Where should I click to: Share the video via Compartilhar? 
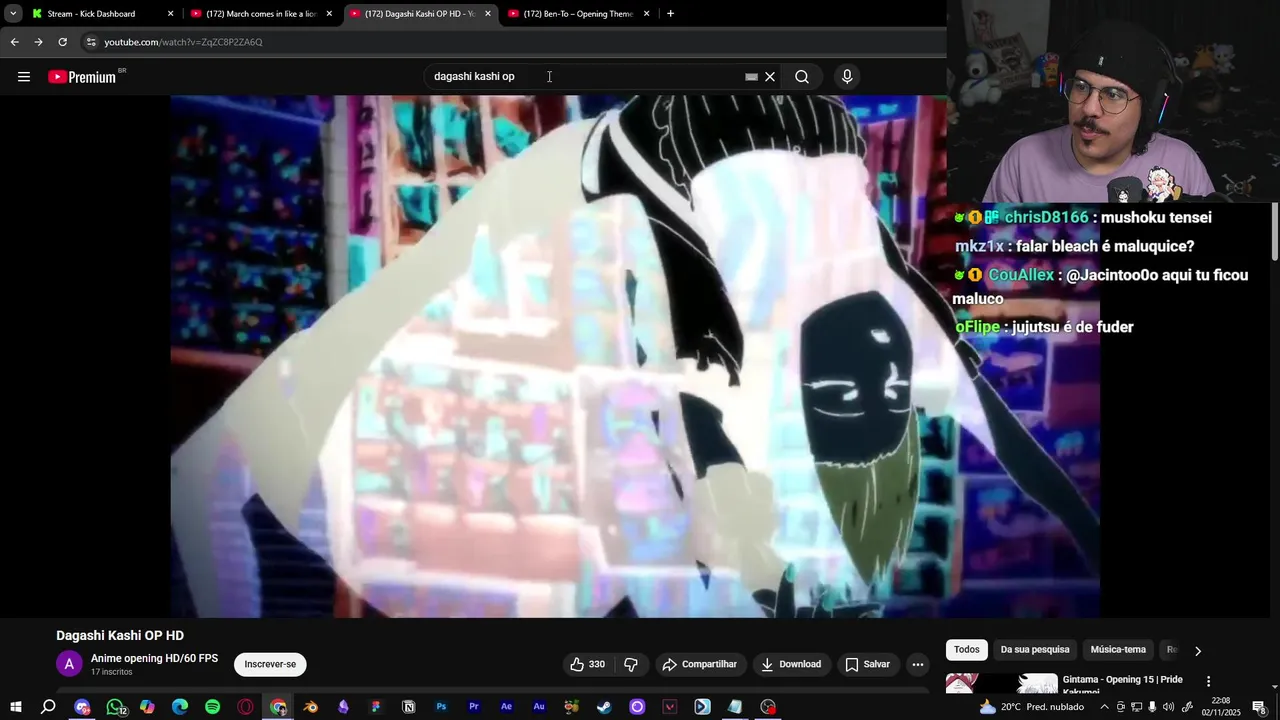tap(700, 664)
